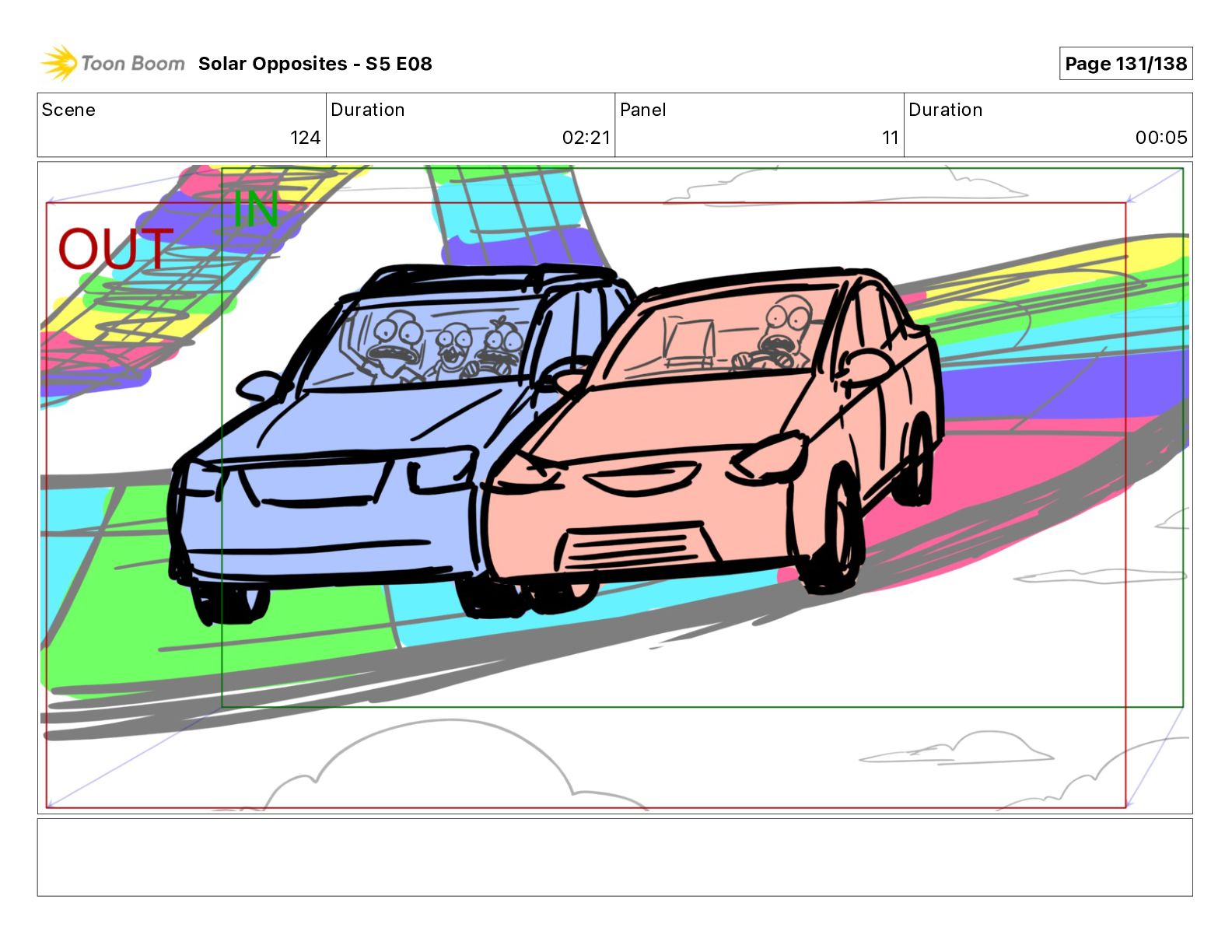Click the 'Duration' label beside Scene
Viewport: 1232px width, 952px height.
point(368,110)
